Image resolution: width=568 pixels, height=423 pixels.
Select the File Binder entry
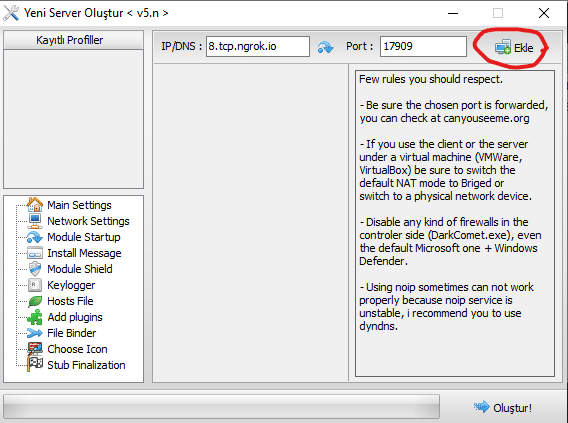[x=71, y=333]
